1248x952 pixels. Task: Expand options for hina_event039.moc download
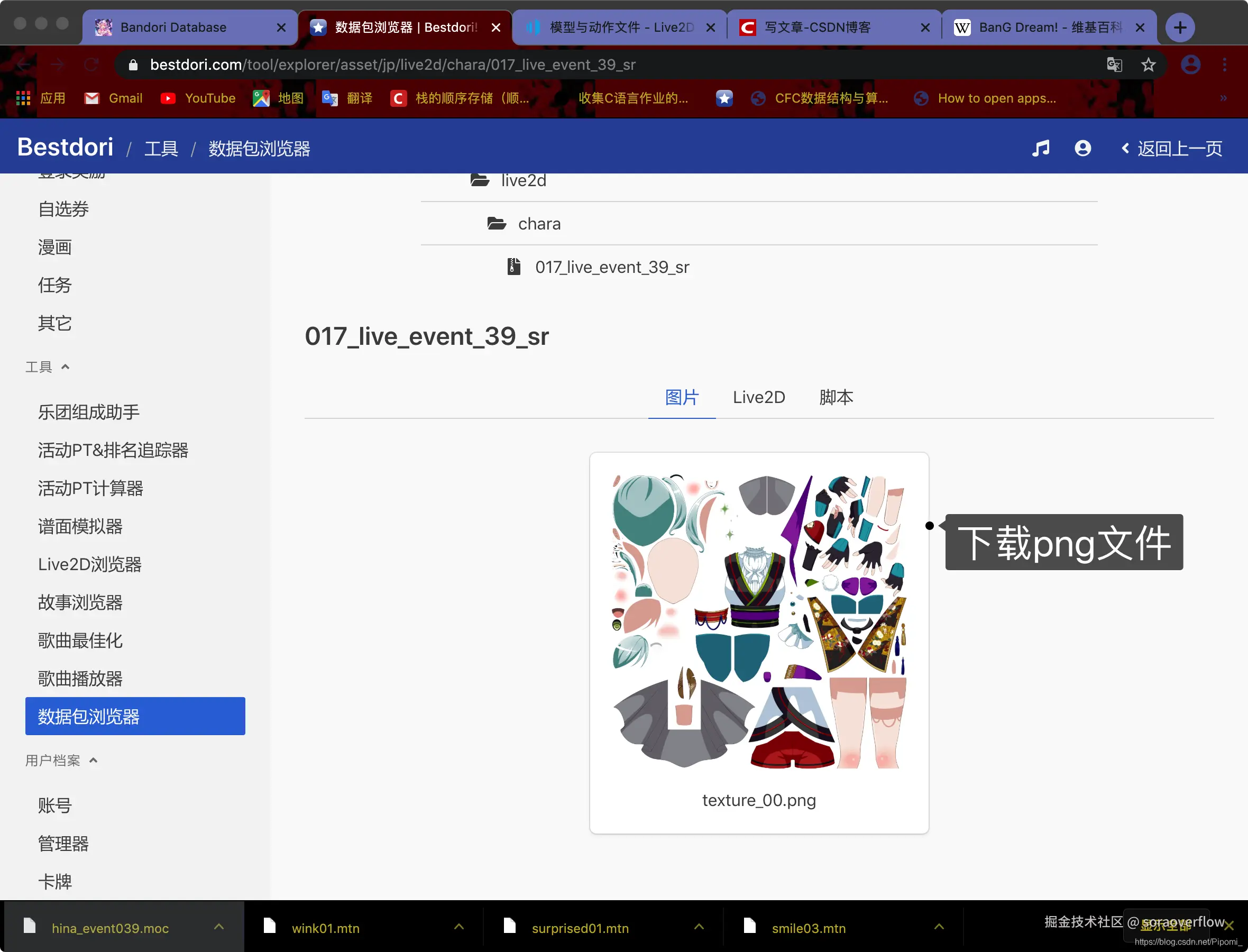tap(219, 927)
